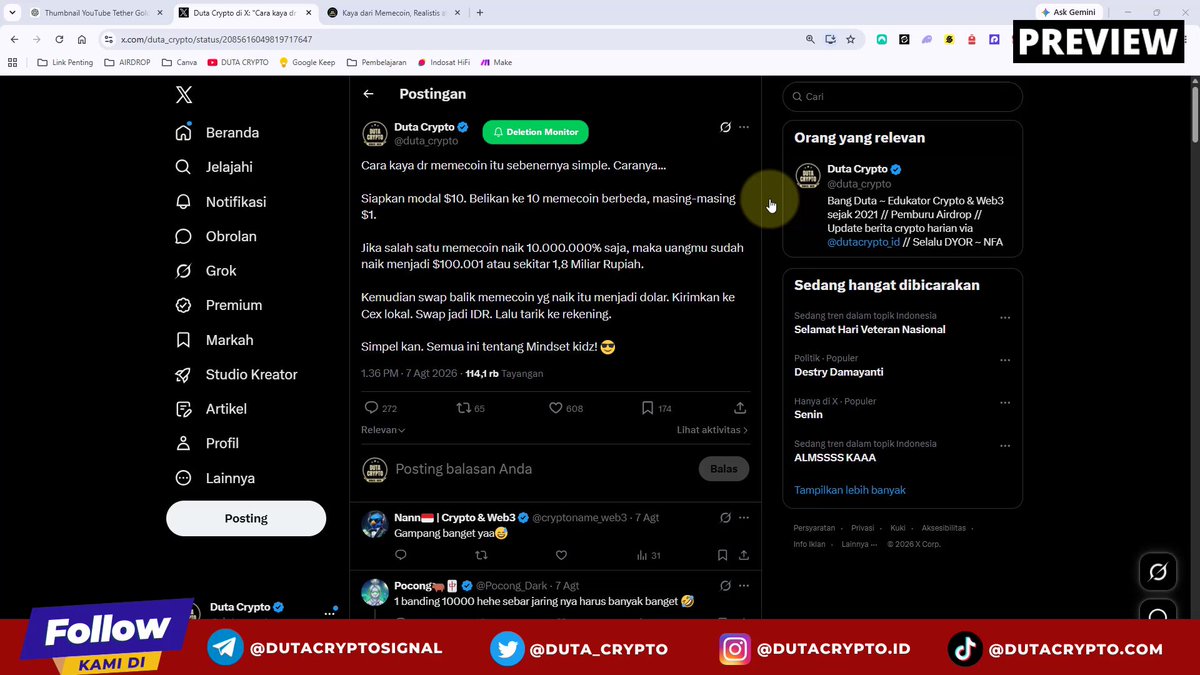Open account menu beside Duta Crypto at sidebar bottom
1200x675 pixels.
[x=329, y=612]
